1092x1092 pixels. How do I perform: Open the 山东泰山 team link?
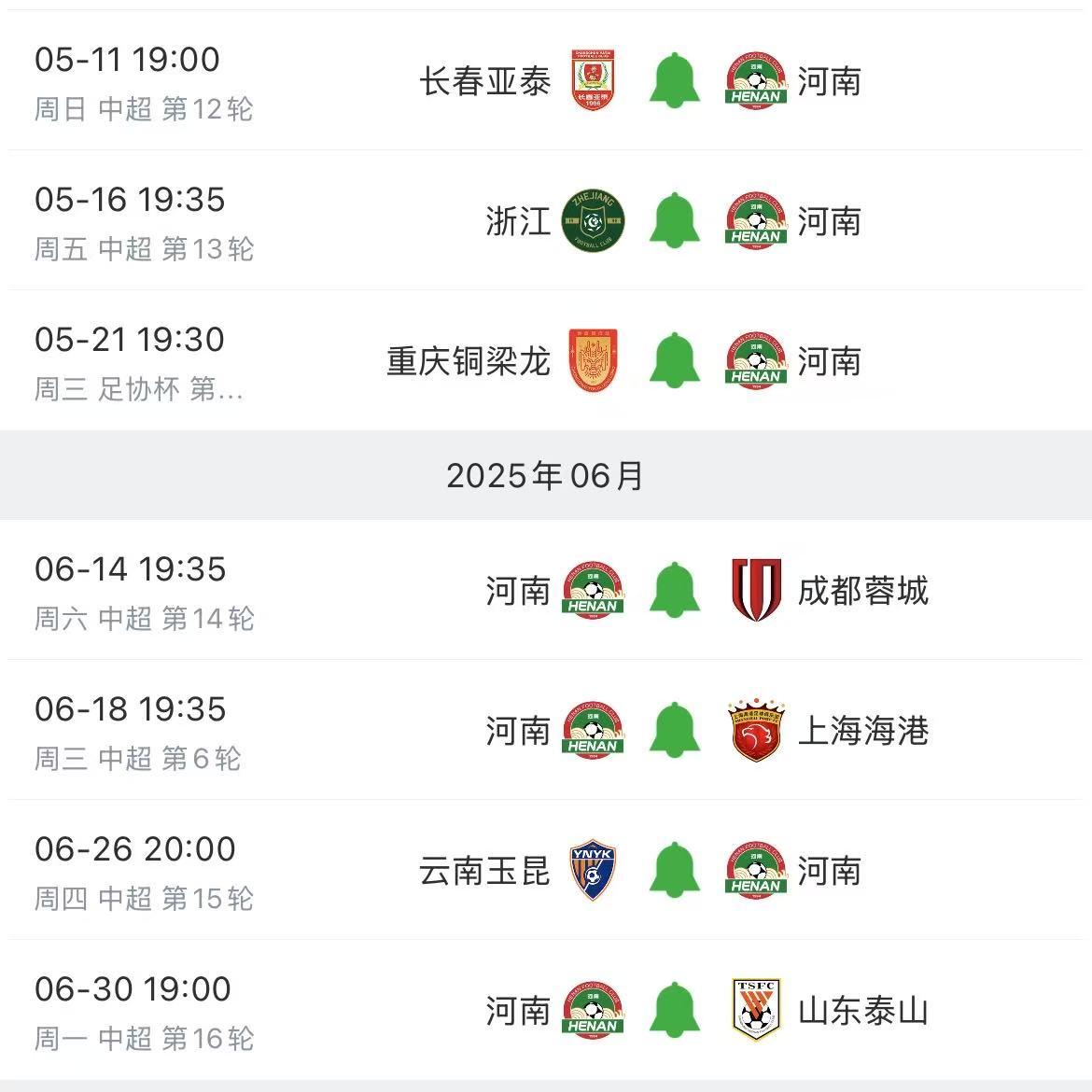click(863, 1011)
